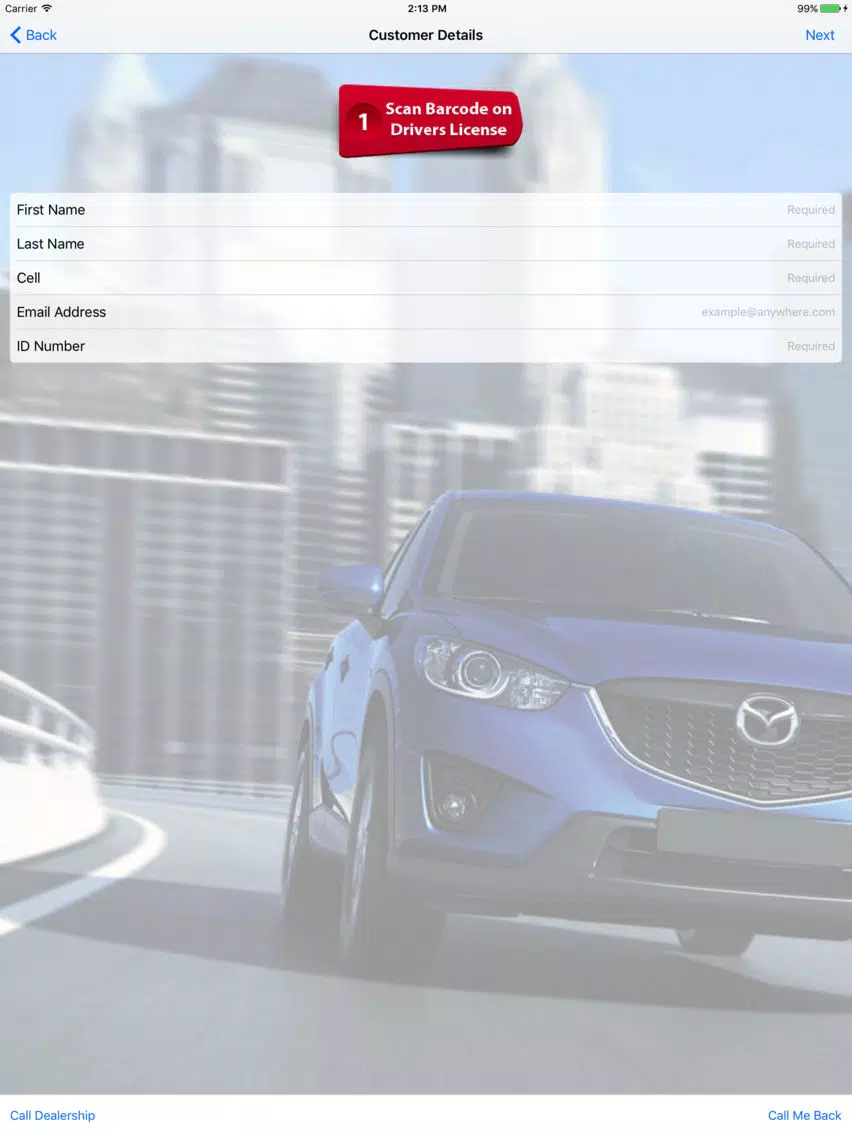Click the battery icon in status bar
Image resolution: width=852 pixels, height=1136 pixels.
click(830, 9)
